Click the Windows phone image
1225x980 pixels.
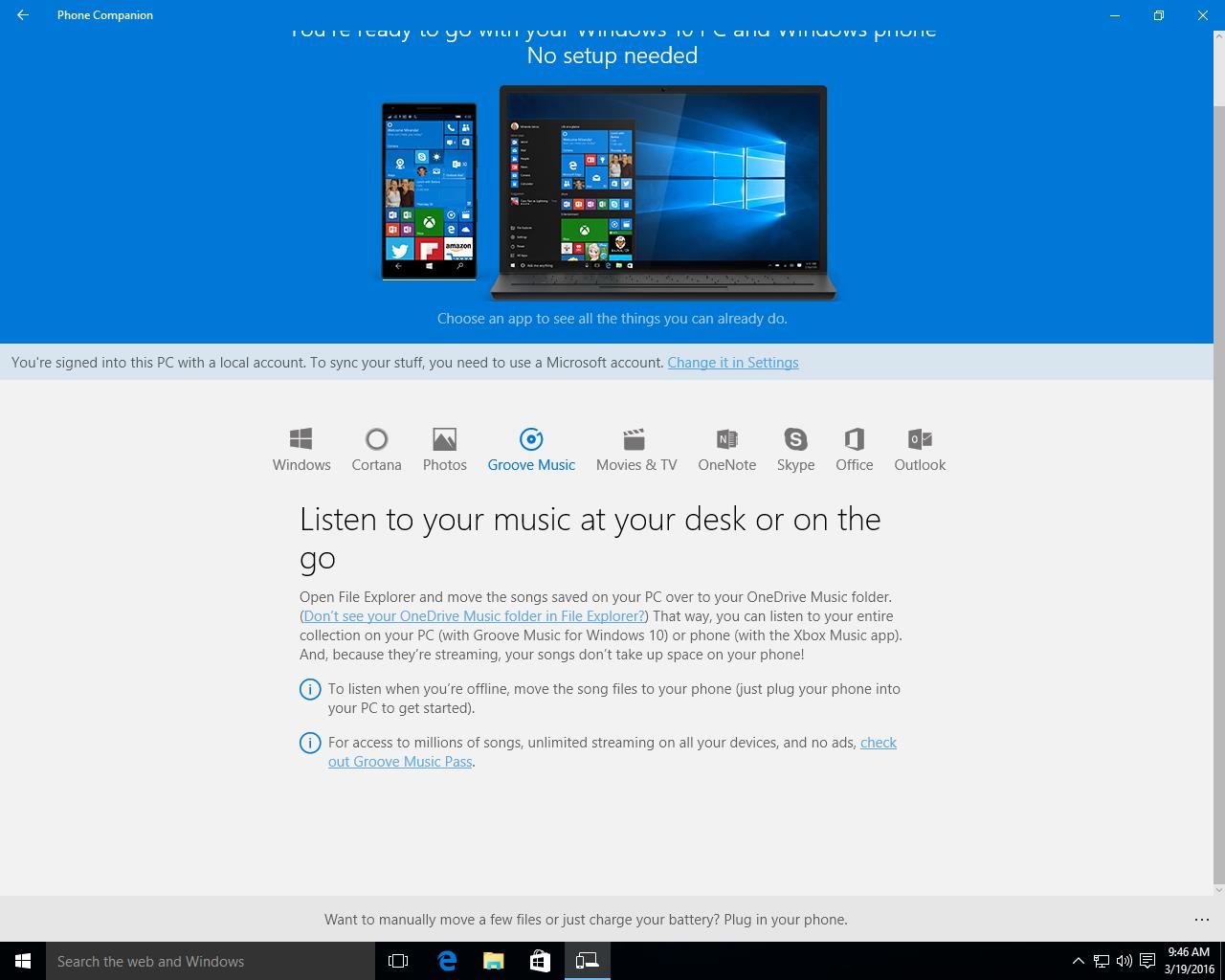coord(429,191)
